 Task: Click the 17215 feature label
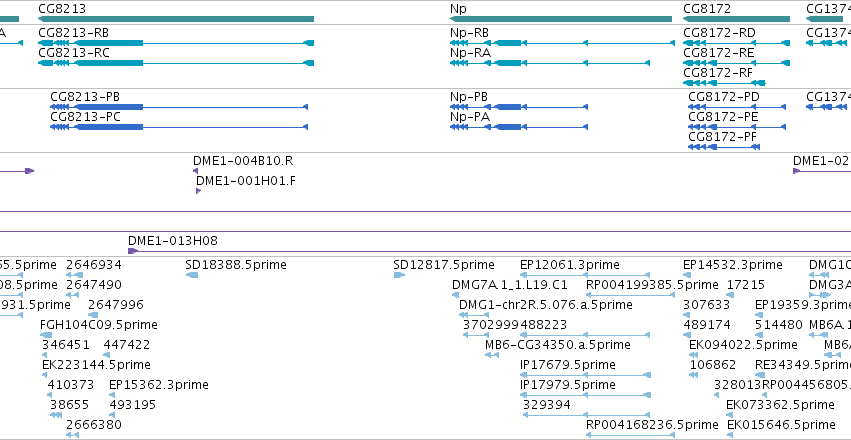746,285
